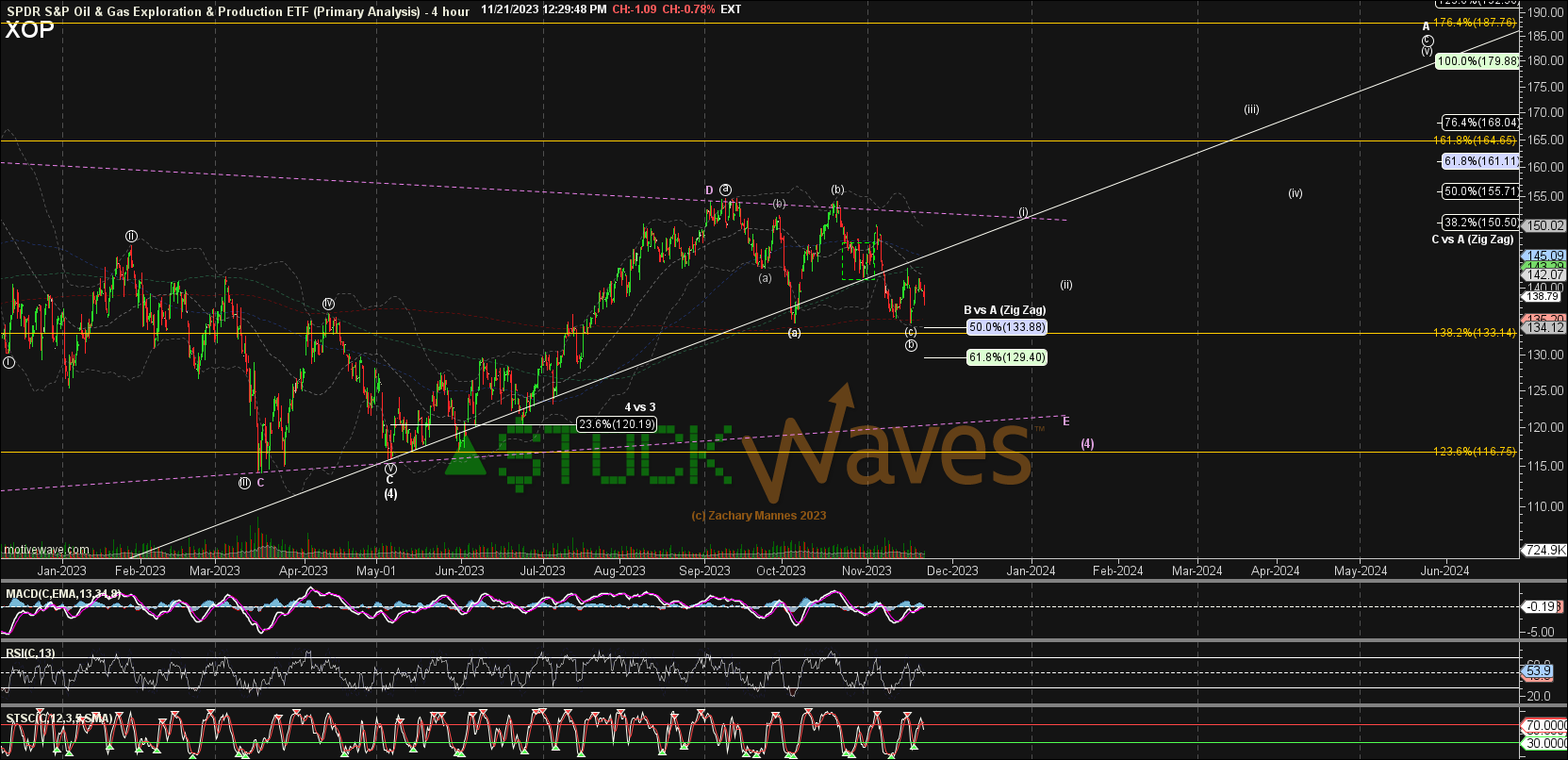
Task: Click the 61.8%(129.40) retracement label
Action: click(x=1007, y=357)
